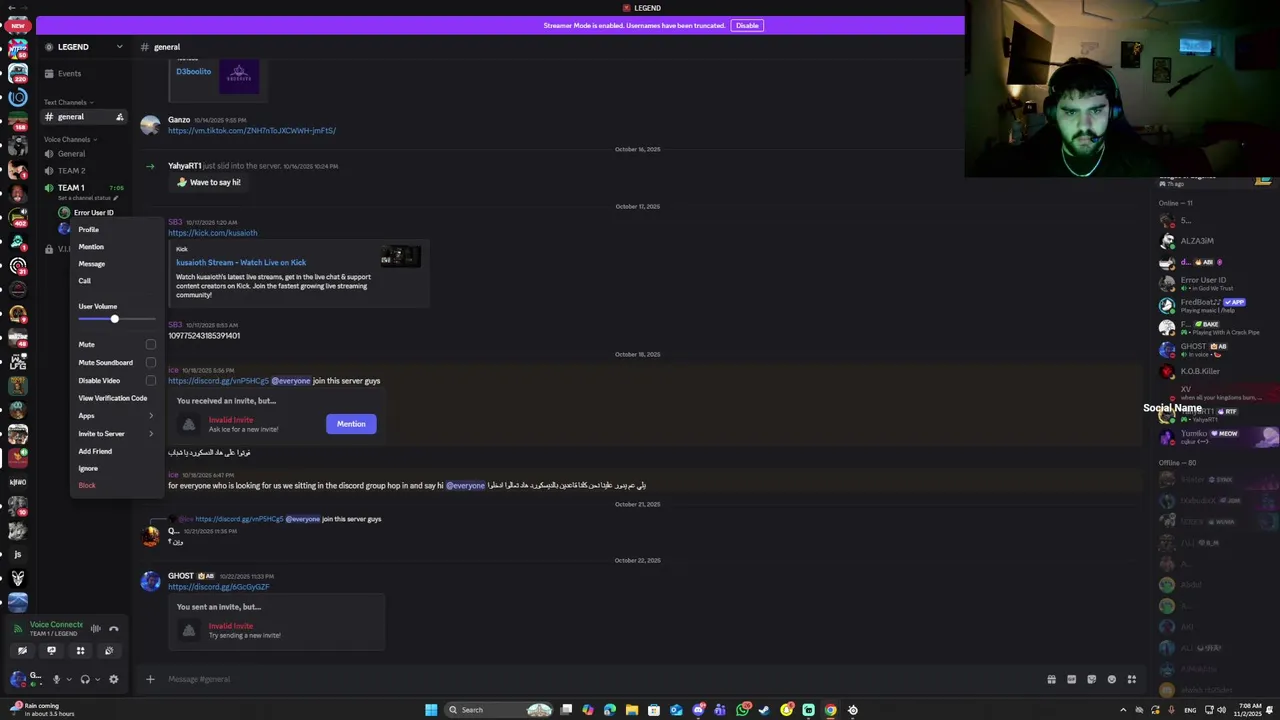Click the Message #general input field
The width and height of the screenshot is (1280, 720).
pos(600,680)
